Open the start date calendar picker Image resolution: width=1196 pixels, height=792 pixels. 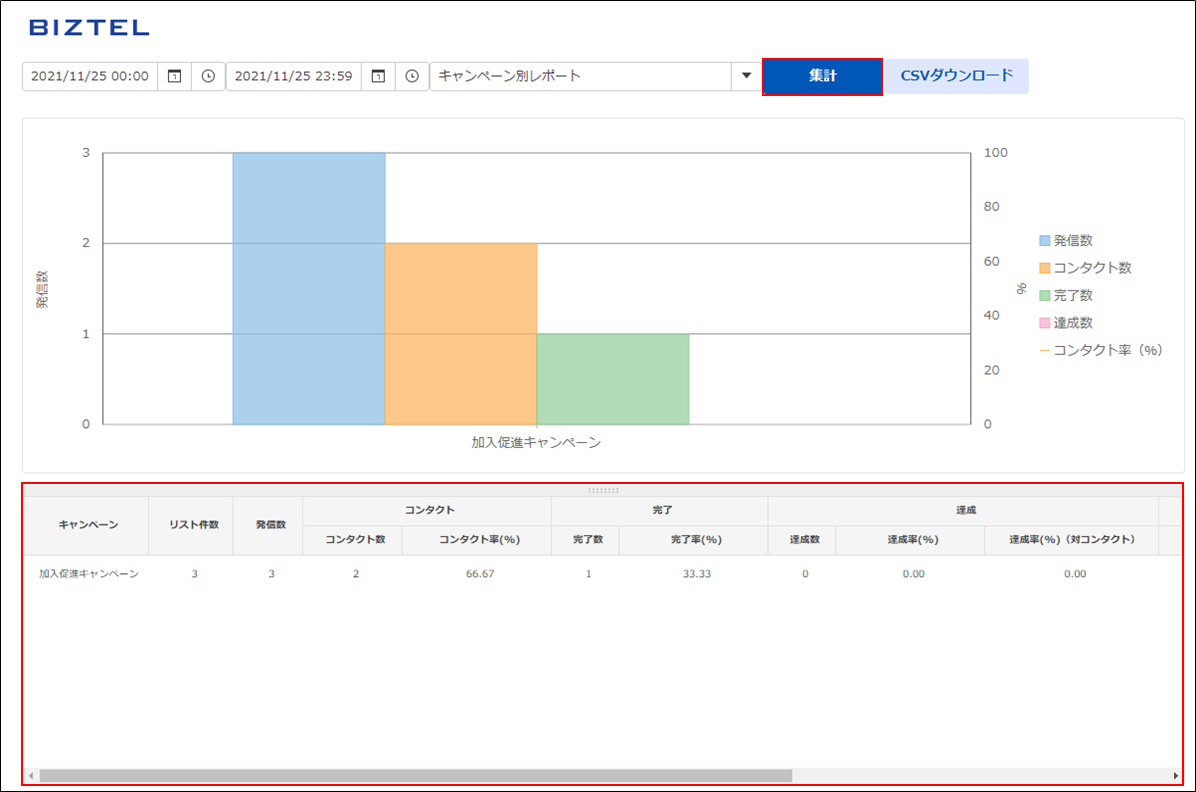pyautogui.click(x=175, y=76)
